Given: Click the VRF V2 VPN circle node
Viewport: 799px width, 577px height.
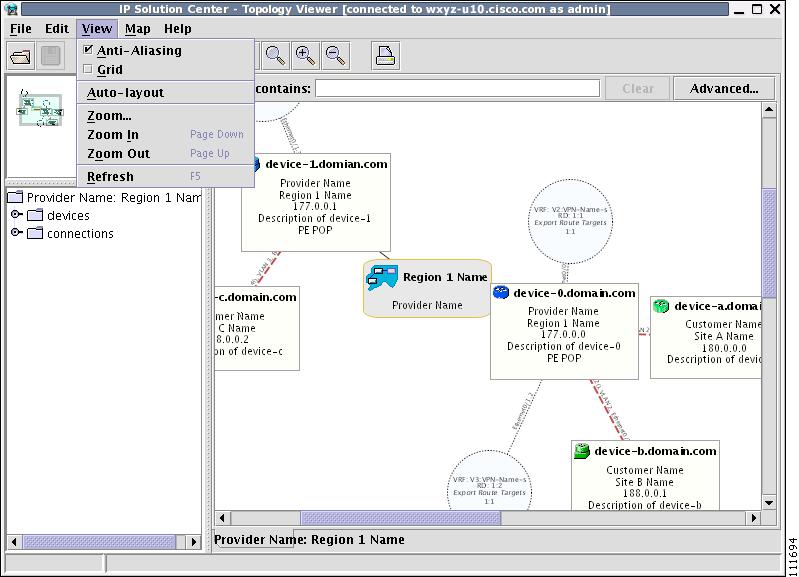Looking at the screenshot, I should click(x=570, y=221).
